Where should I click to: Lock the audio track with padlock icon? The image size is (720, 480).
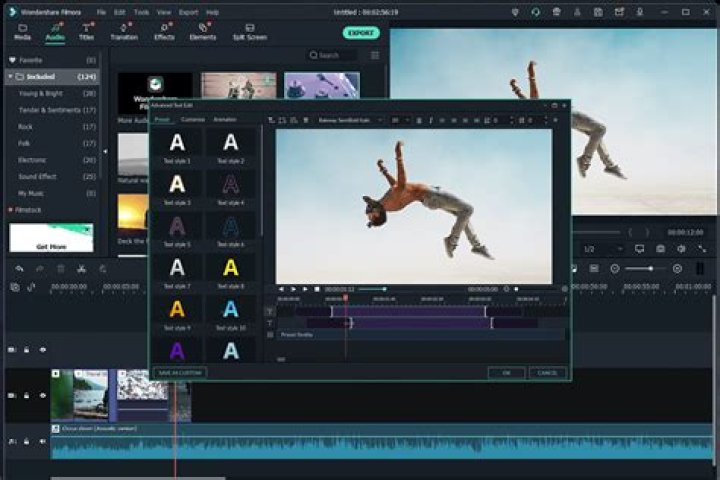point(27,441)
